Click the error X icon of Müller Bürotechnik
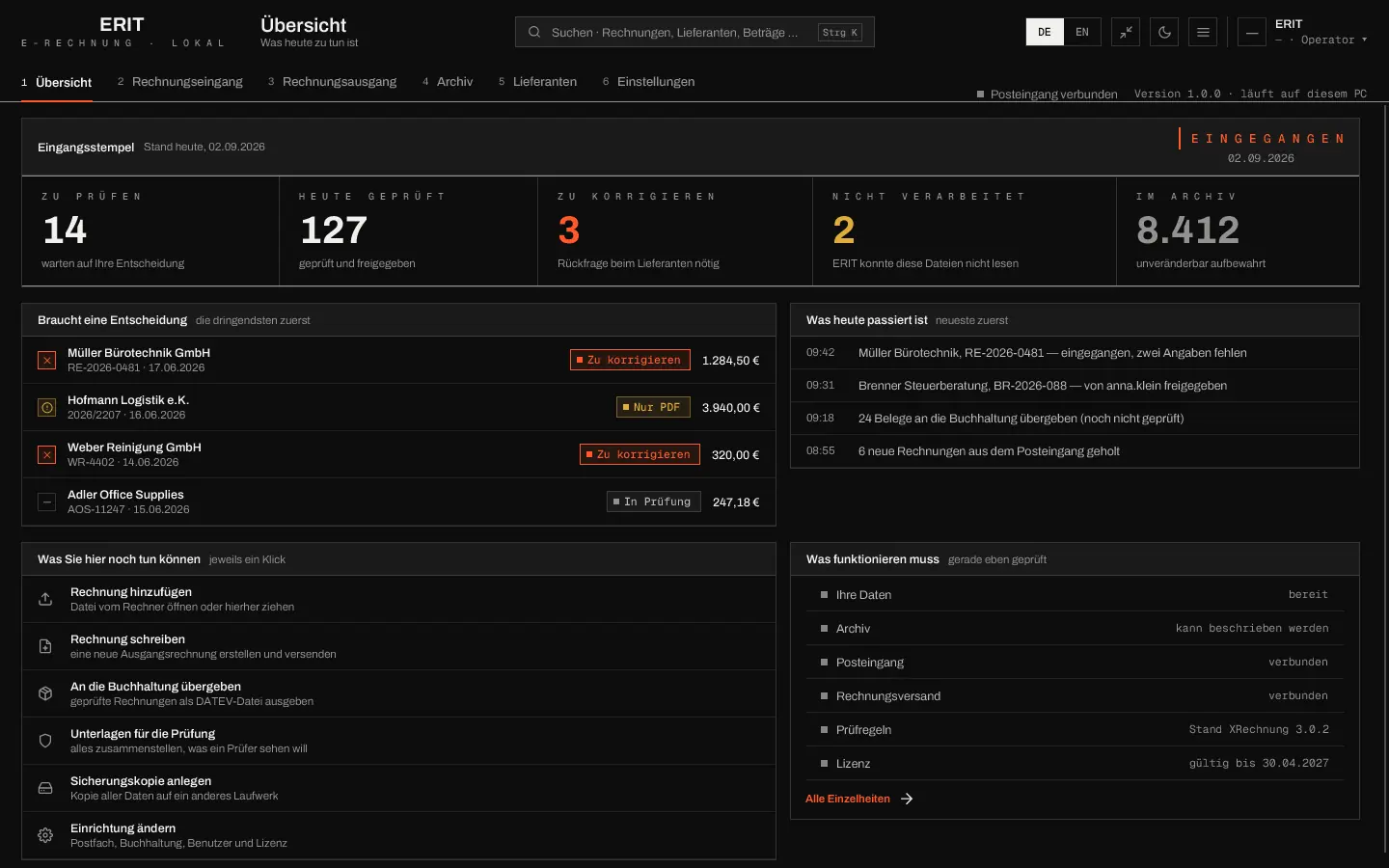1389x868 pixels. pos(46,360)
